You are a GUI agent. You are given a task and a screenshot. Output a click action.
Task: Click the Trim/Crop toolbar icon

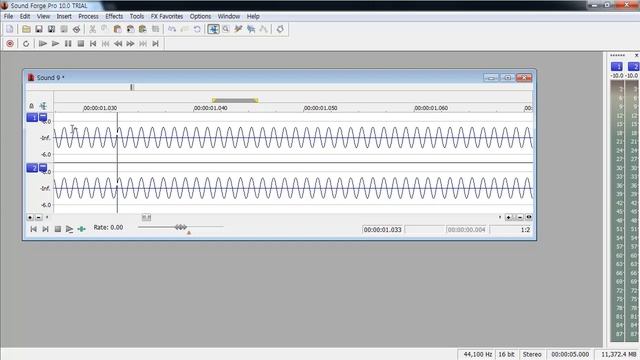[155, 29]
